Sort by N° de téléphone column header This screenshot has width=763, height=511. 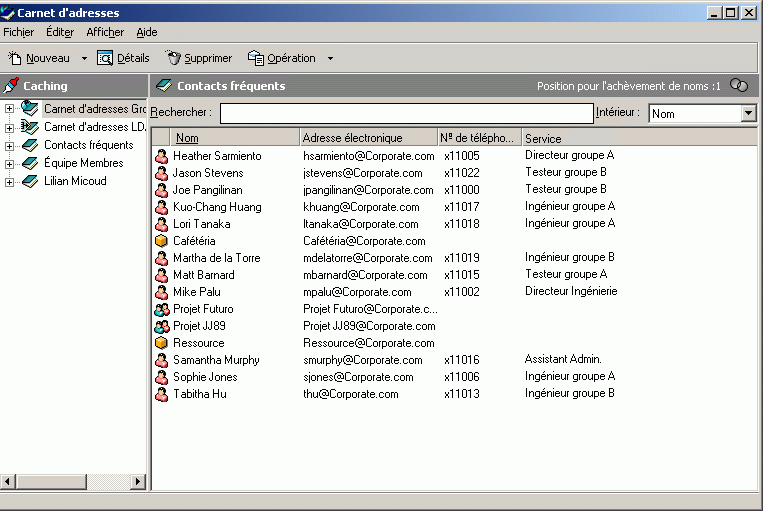tap(479, 138)
